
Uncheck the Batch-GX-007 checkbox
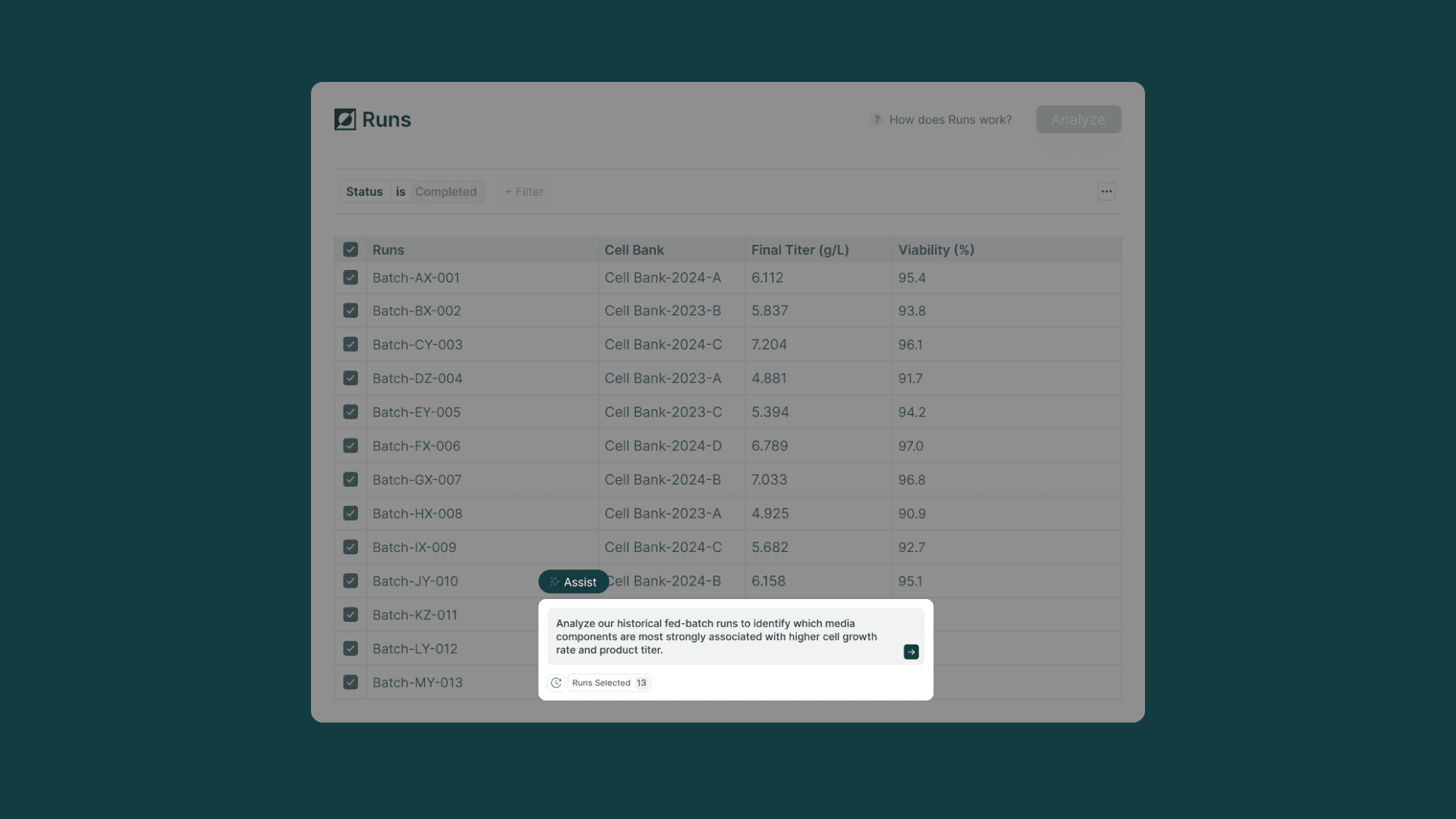click(x=350, y=479)
